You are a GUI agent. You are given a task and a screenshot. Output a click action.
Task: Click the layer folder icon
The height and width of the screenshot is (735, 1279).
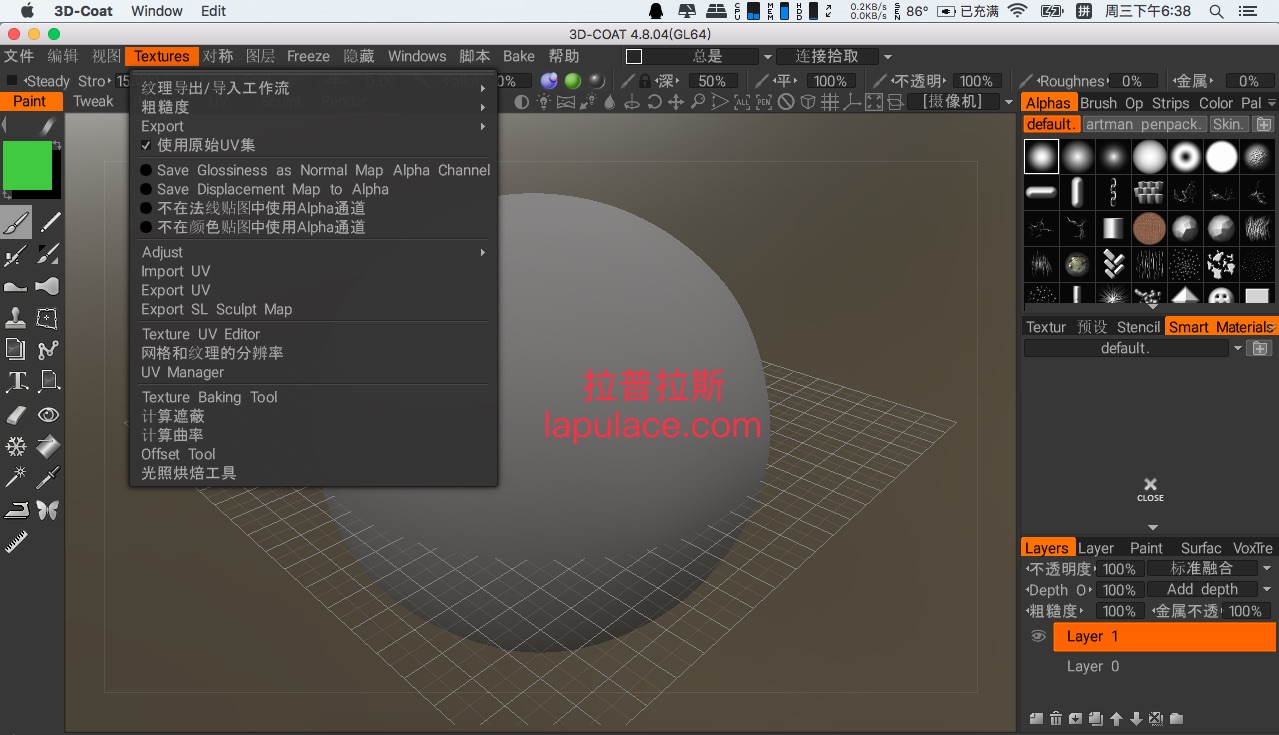click(1176, 718)
